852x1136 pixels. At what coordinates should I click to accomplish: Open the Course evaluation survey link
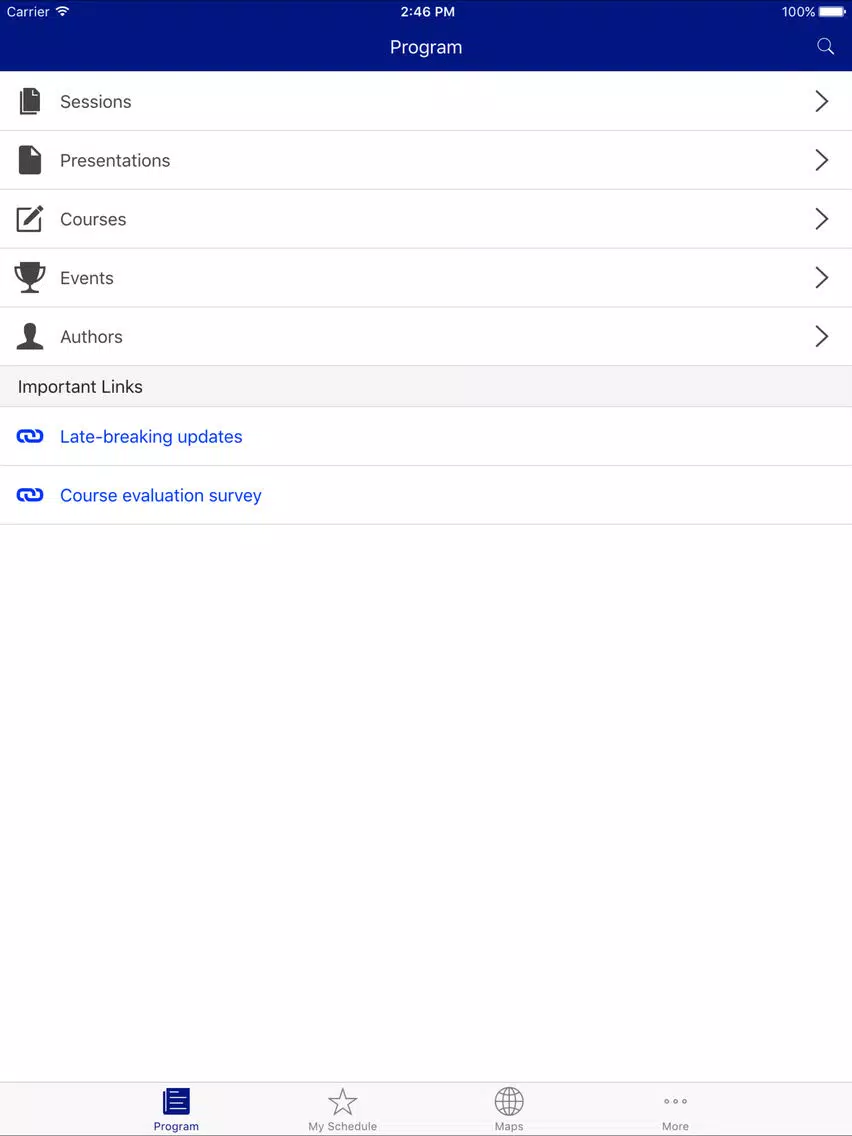pyautogui.click(x=161, y=495)
